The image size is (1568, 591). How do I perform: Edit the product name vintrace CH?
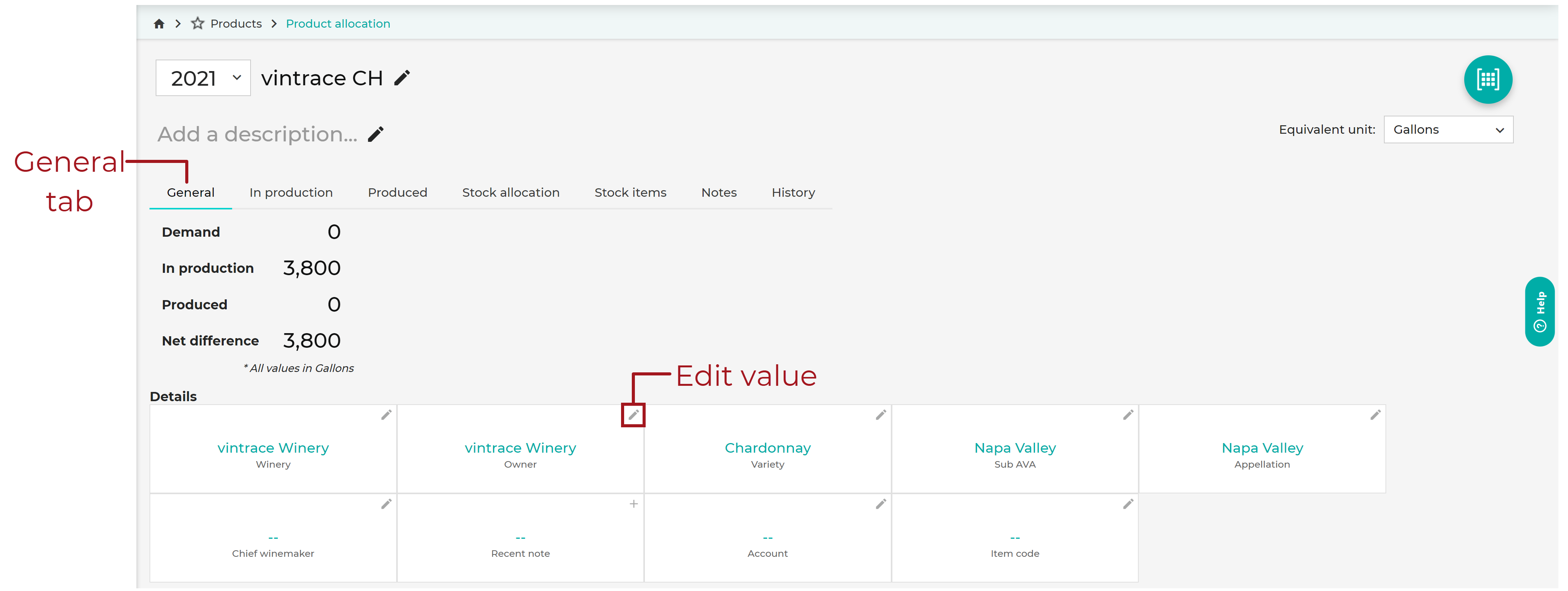pyautogui.click(x=402, y=77)
